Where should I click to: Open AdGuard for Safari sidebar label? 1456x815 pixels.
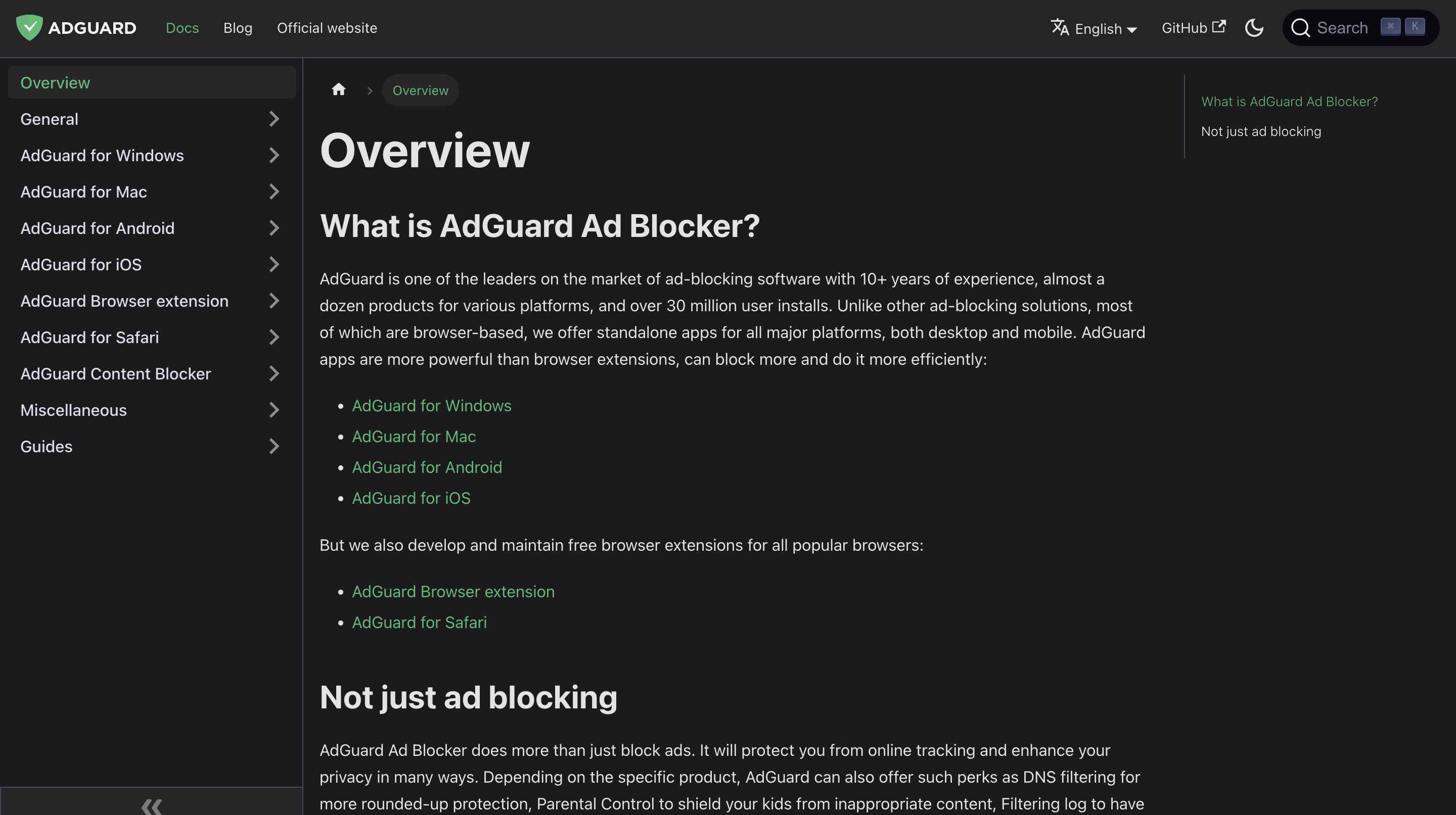[x=89, y=337]
